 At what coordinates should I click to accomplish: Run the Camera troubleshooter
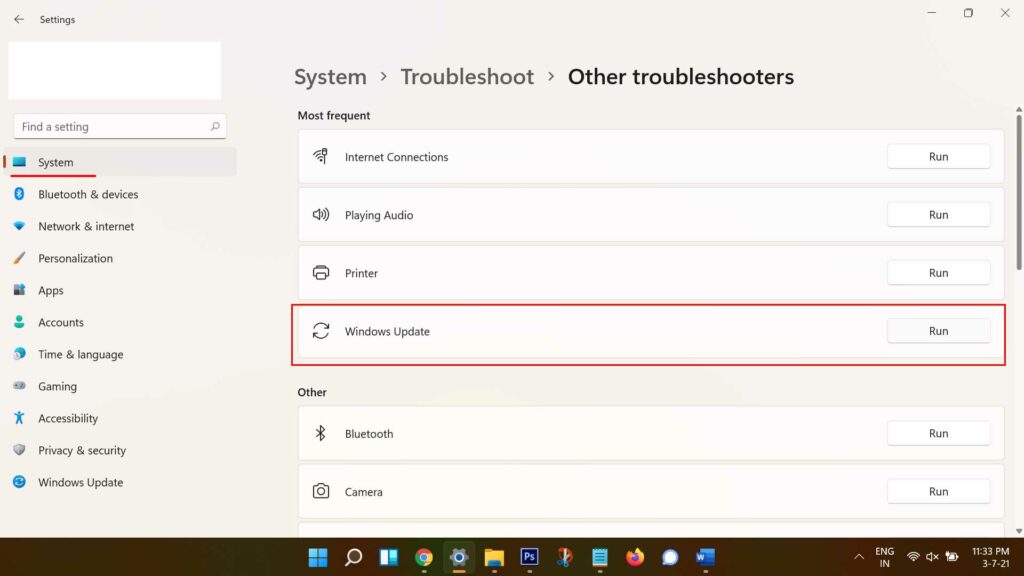[938, 491]
